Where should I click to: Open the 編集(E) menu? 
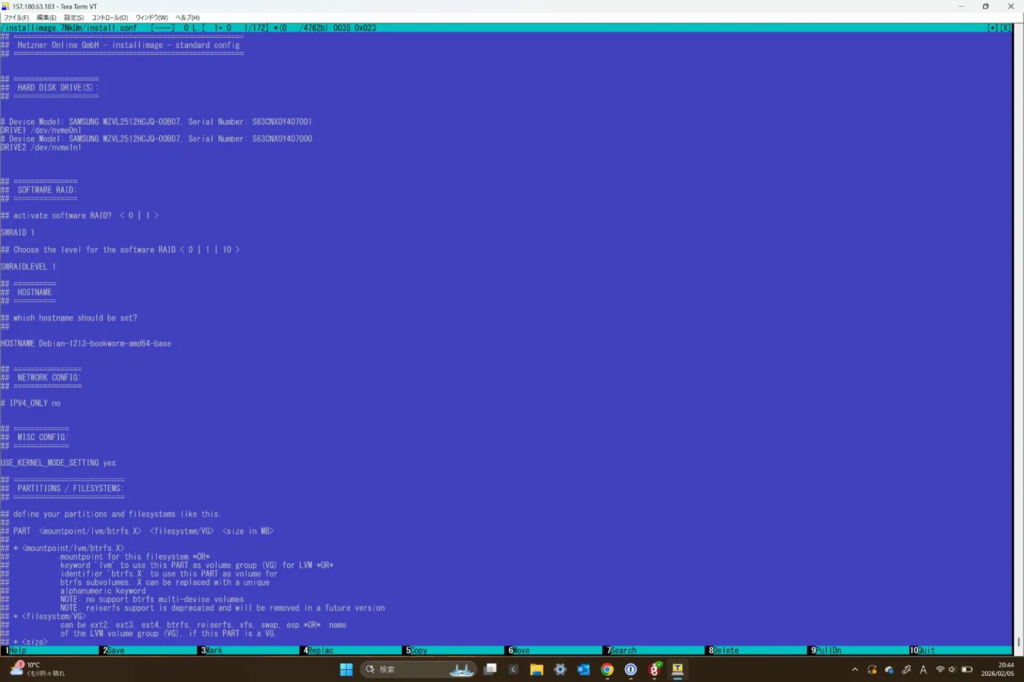(x=46, y=18)
